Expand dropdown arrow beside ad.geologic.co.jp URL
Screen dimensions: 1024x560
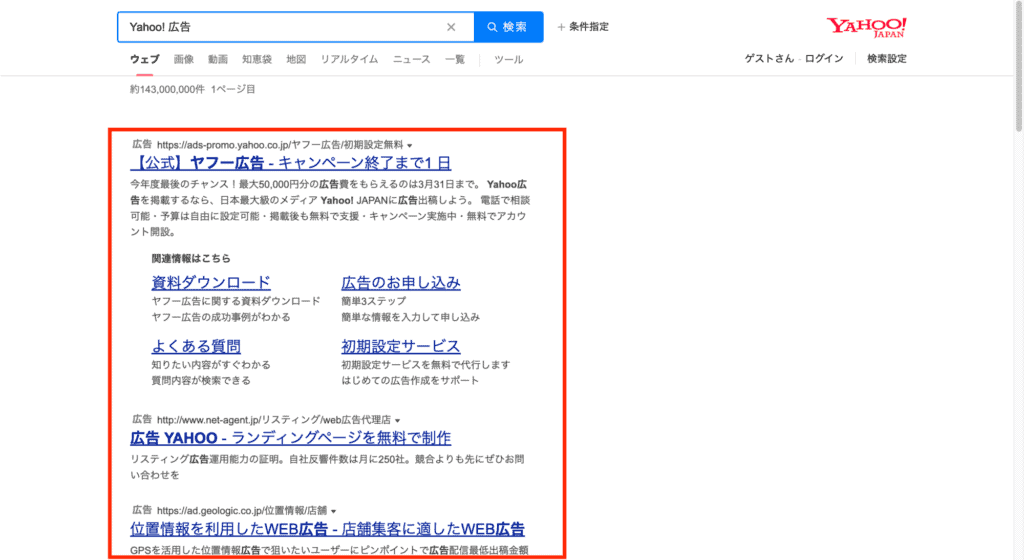334,511
